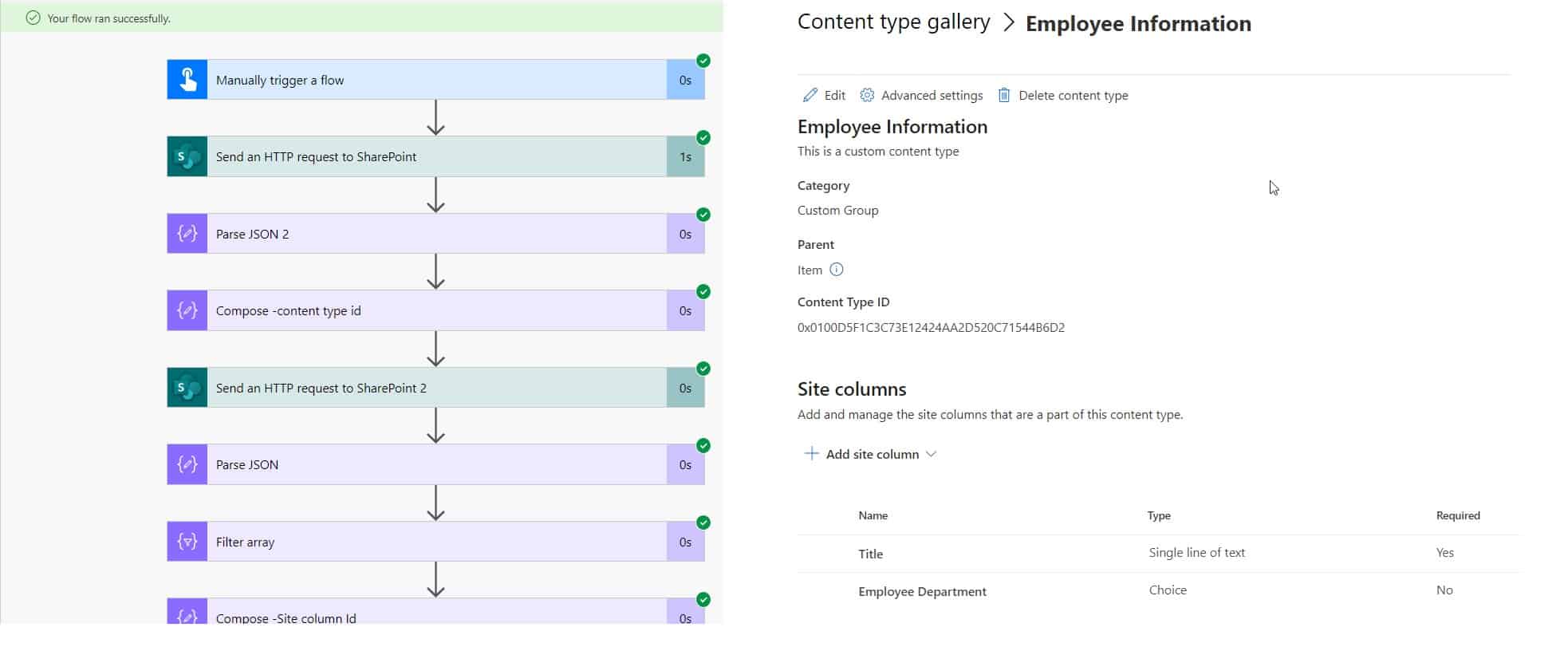
Task: Click the Advanced settings gear icon
Action: 867,95
